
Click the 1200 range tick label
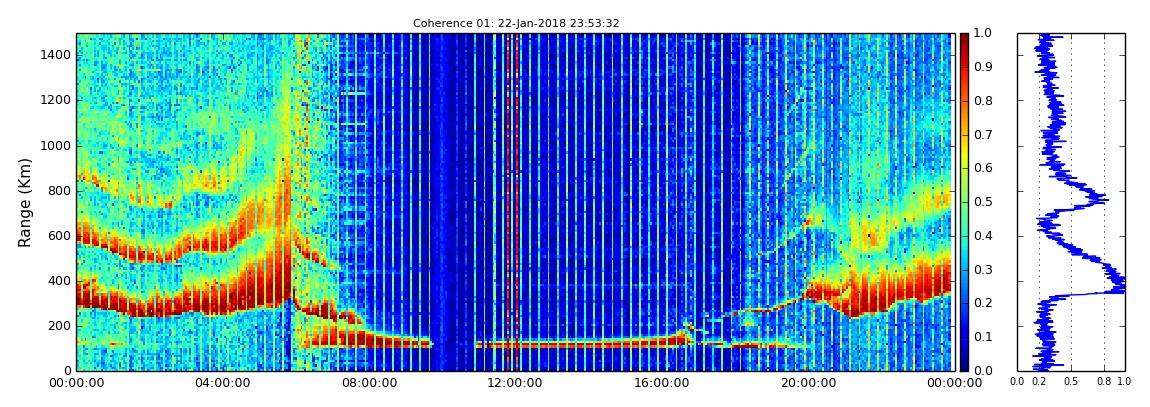(57, 100)
